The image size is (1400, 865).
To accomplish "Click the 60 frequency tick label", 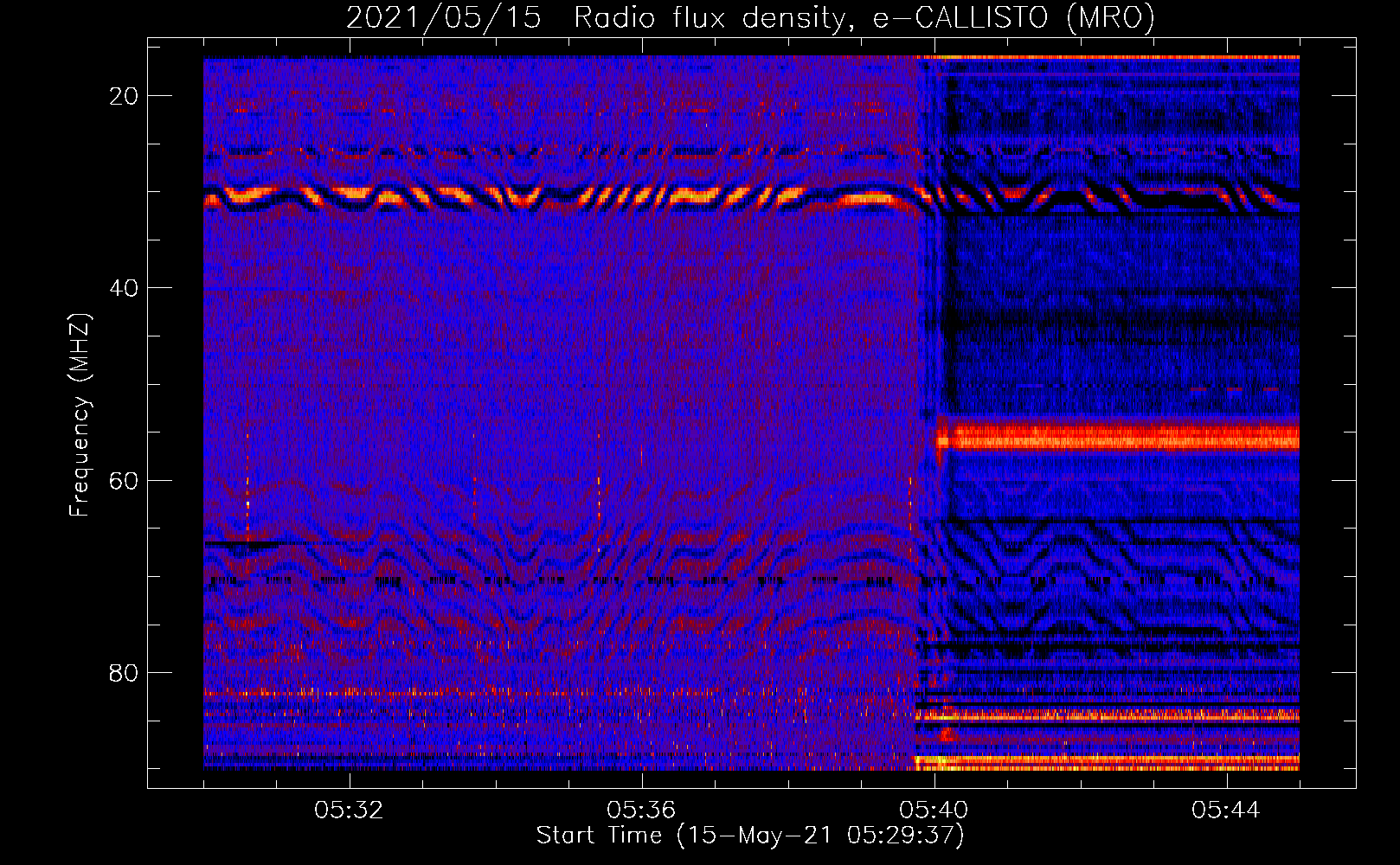I will pyautogui.click(x=124, y=480).
